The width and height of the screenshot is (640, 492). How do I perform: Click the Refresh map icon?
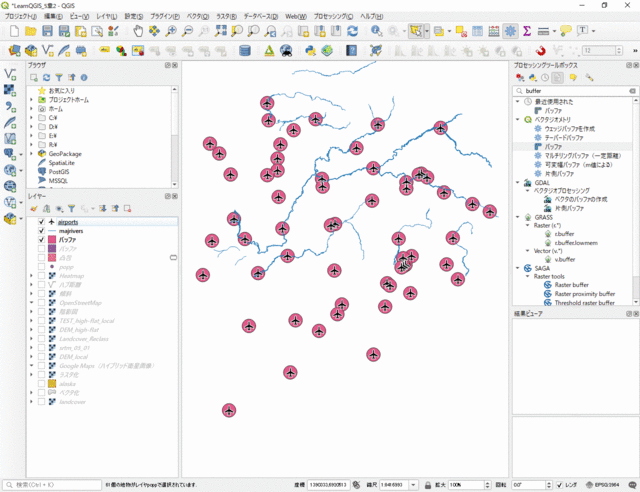pos(352,31)
